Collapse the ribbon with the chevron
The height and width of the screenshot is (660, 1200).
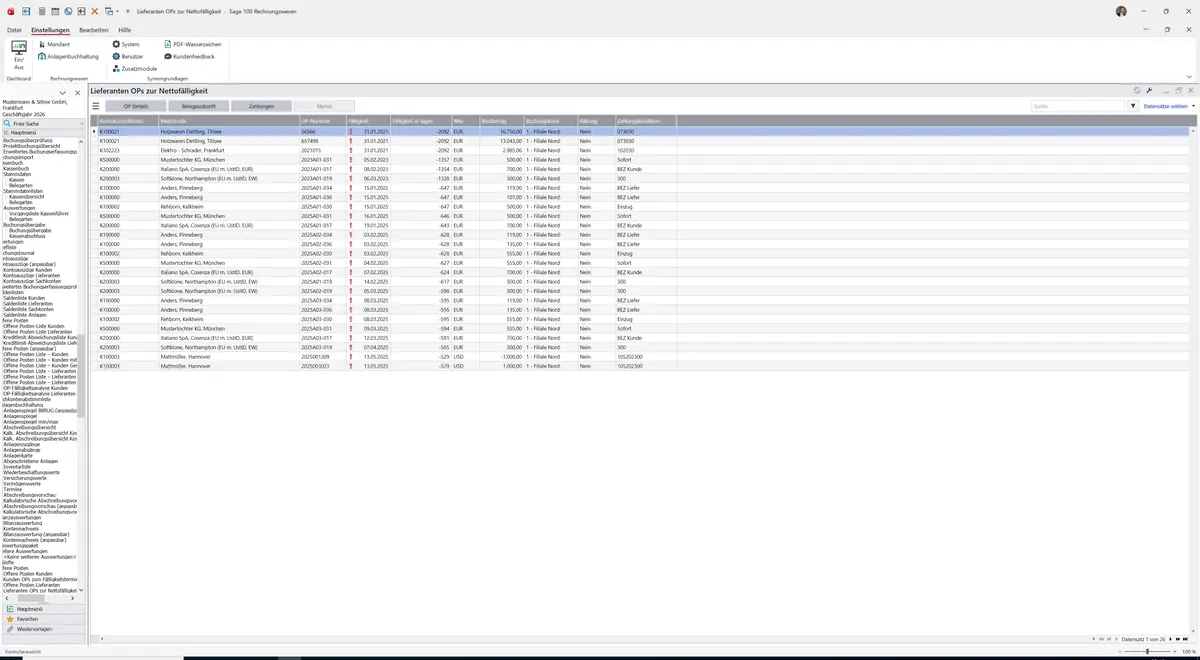click(x=1189, y=76)
